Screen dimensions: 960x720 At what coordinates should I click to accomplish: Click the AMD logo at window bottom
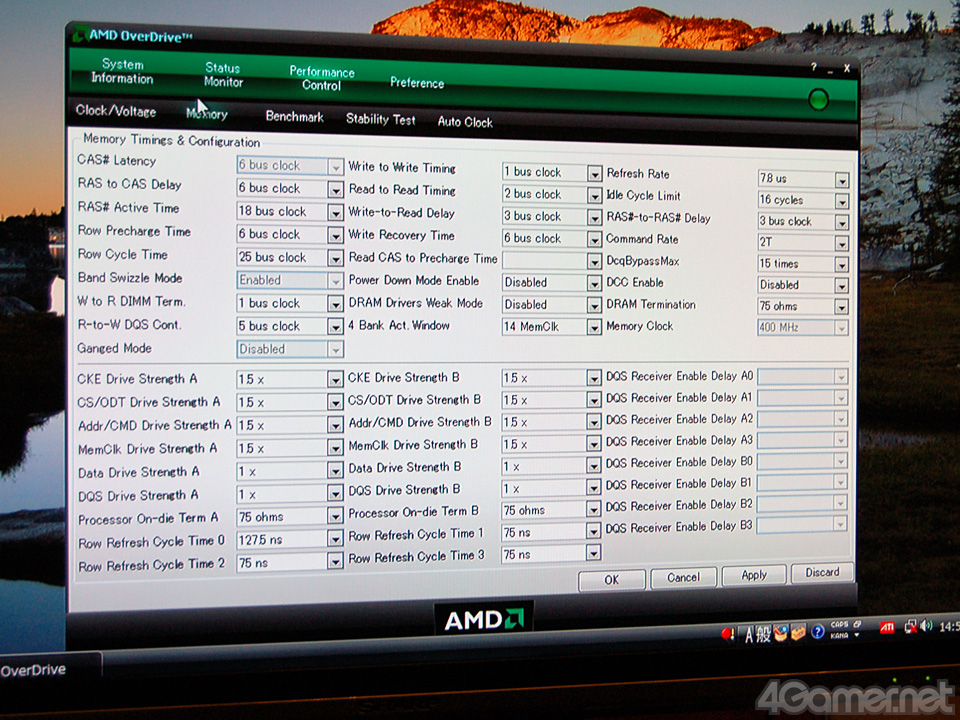pos(484,620)
